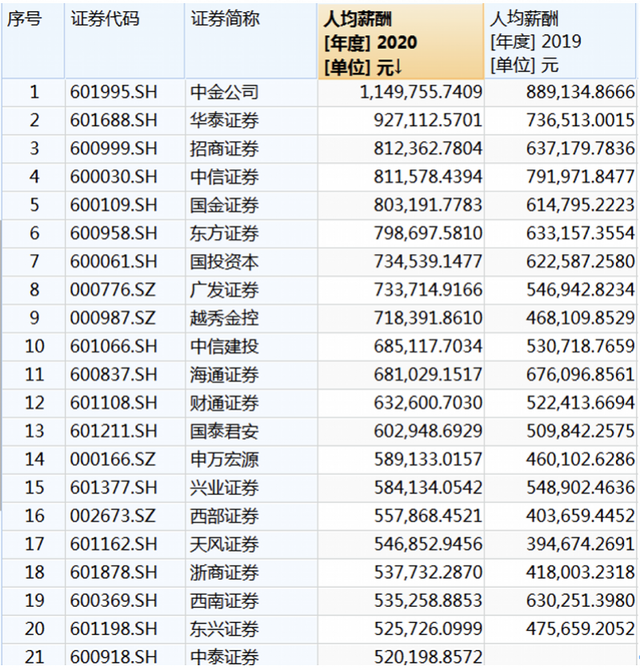Image resolution: width=640 pixels, height=670 pixels.
Task: Select code 600061.SH
Action: [x=125, y=262]
